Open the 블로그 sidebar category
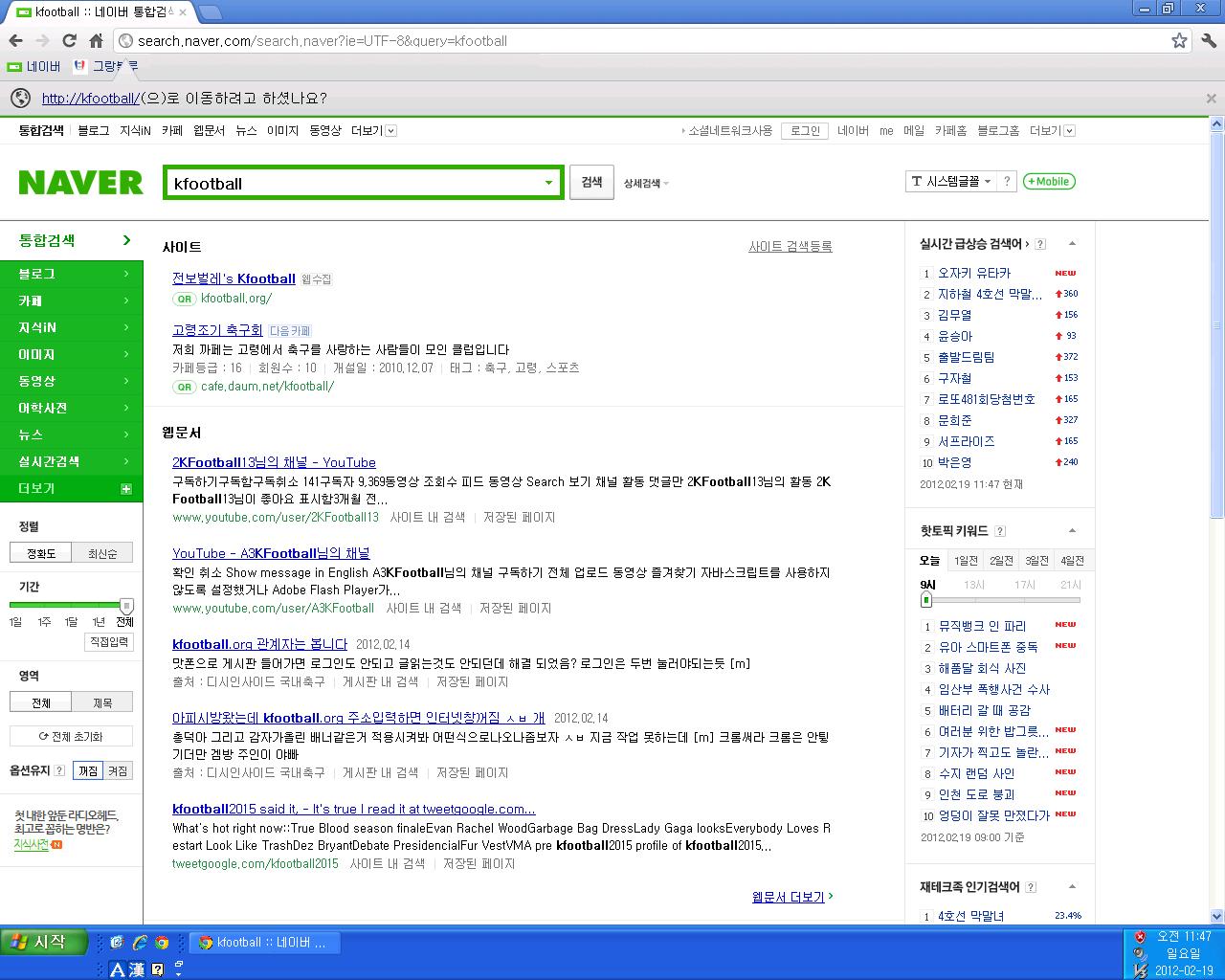 [72, 274]
